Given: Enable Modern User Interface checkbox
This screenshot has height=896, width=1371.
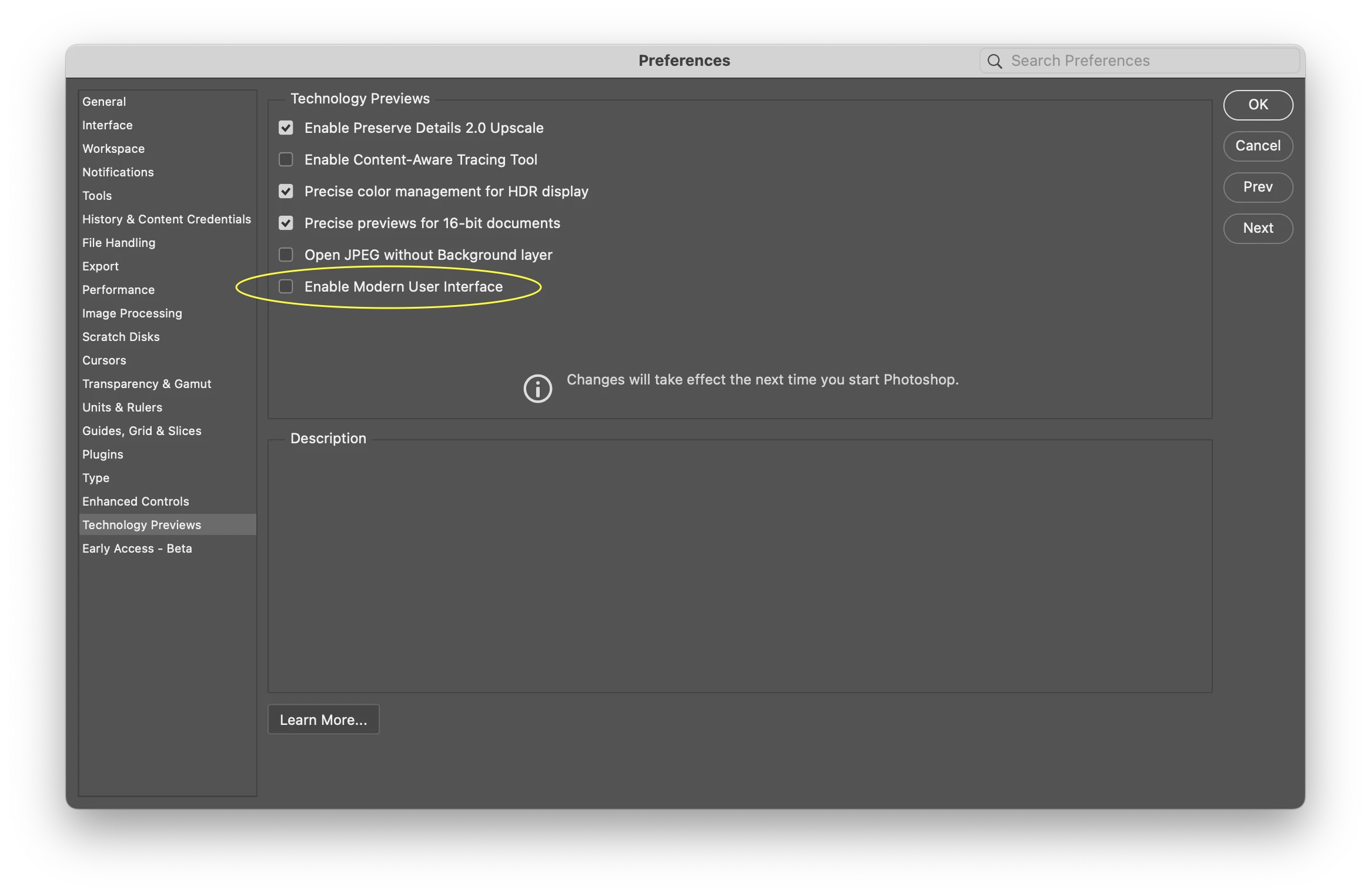Looking at the screenshot, I should pos(286,287).
